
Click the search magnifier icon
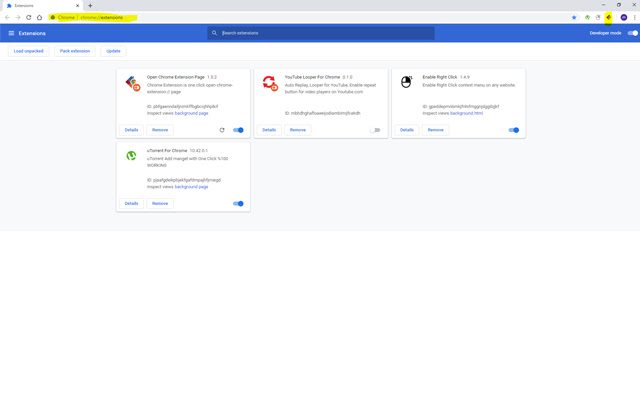click(x=214, y=33)
